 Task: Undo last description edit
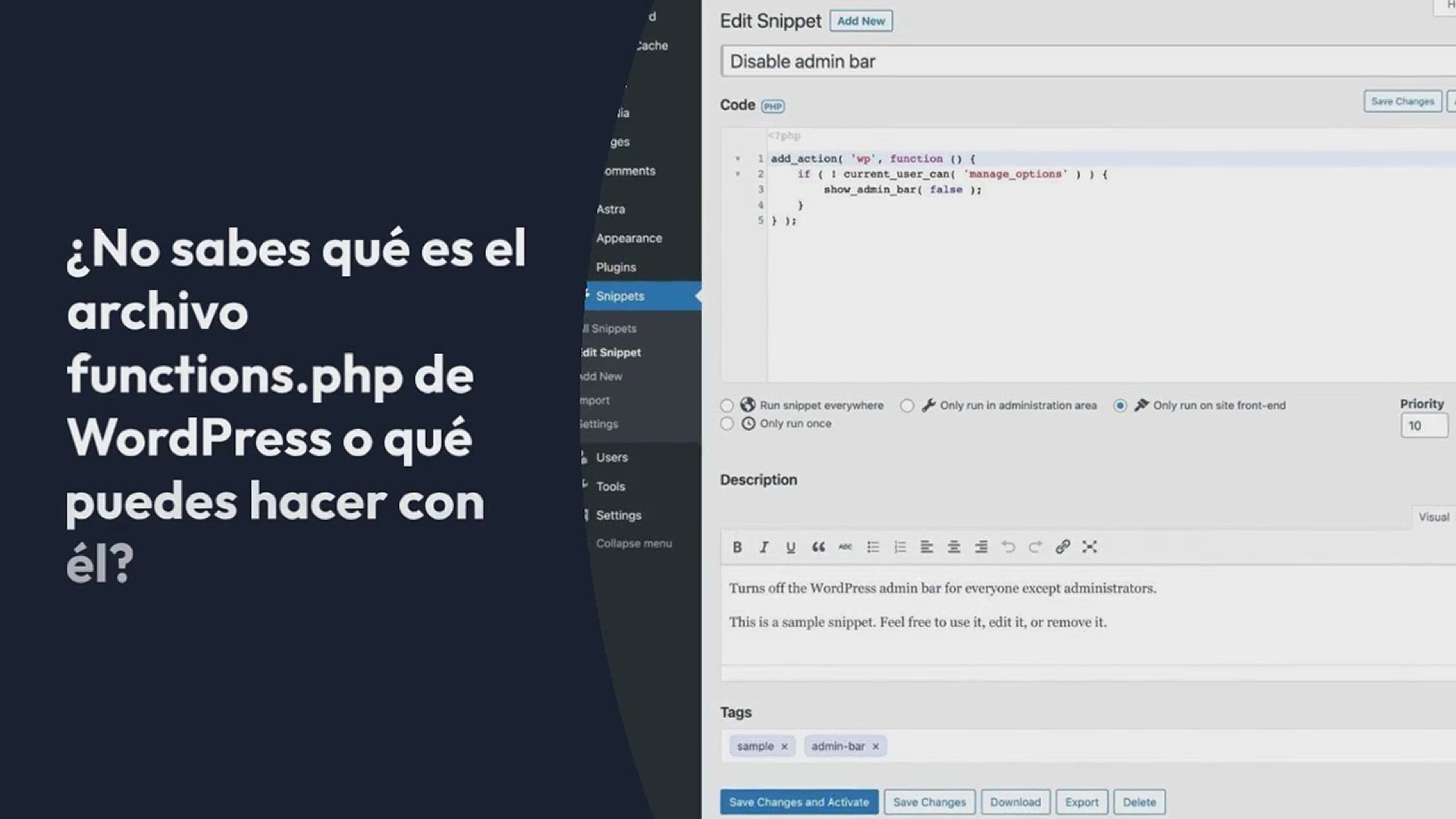1008,547
